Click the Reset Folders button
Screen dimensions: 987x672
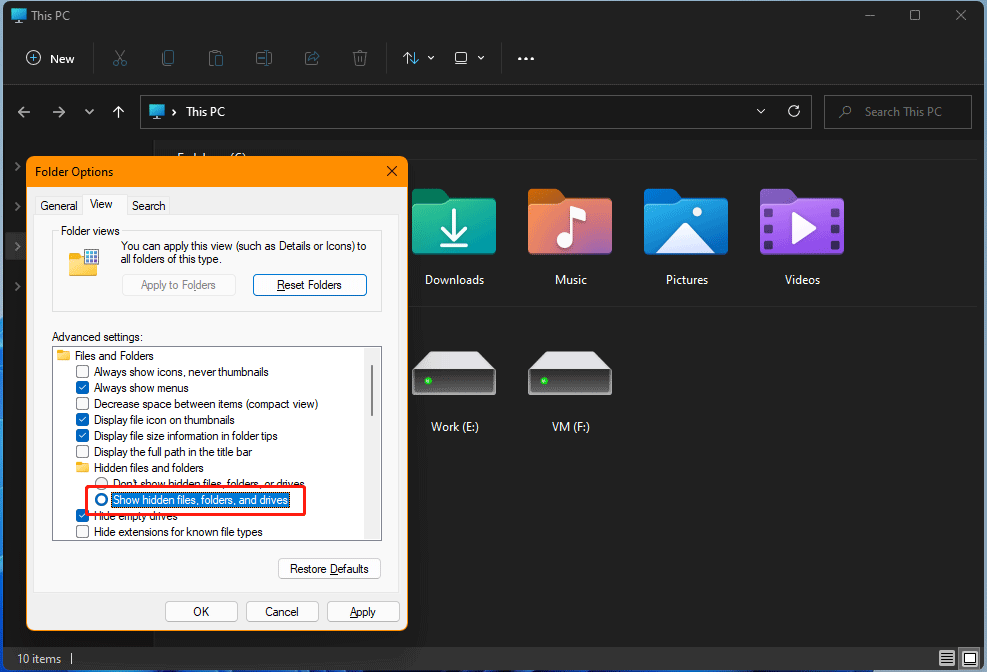309,284
